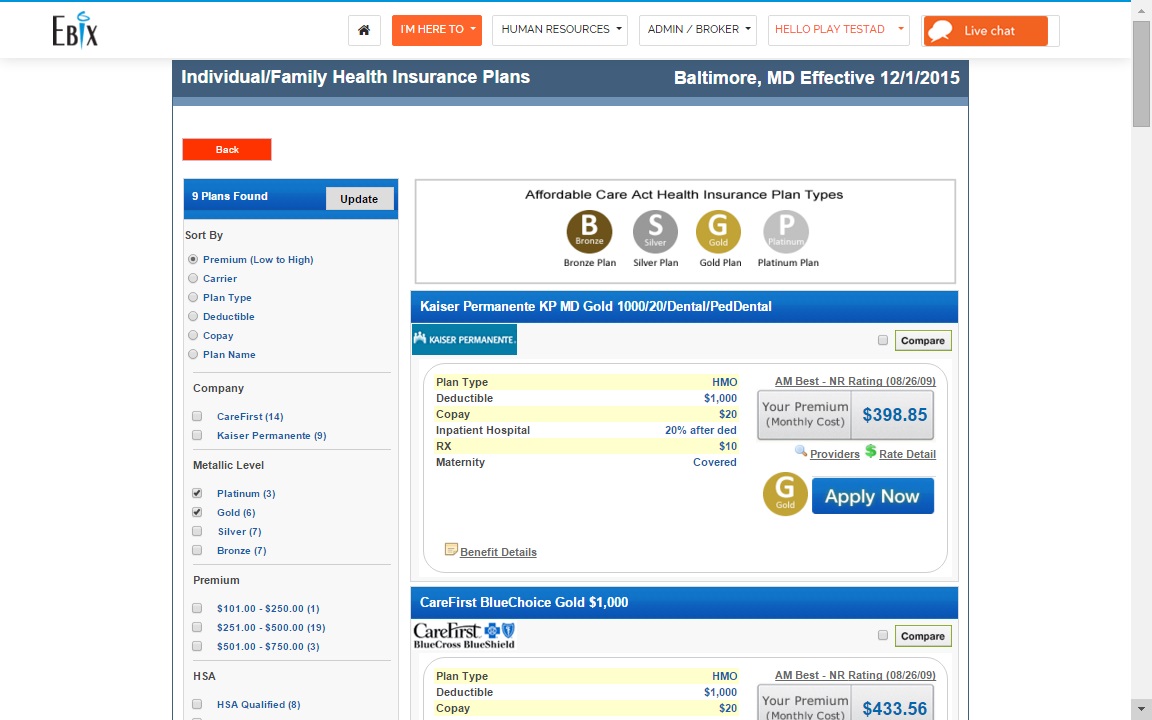Click the CareFirst BlueChoice Gold $1,000 title

coord(524,602)
